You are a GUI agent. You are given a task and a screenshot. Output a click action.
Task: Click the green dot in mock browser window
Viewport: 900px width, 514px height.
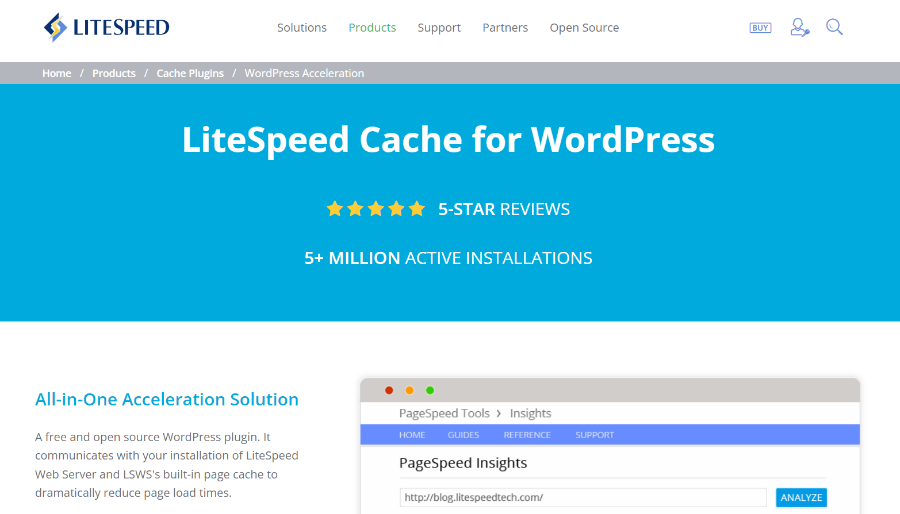point(430,390)
